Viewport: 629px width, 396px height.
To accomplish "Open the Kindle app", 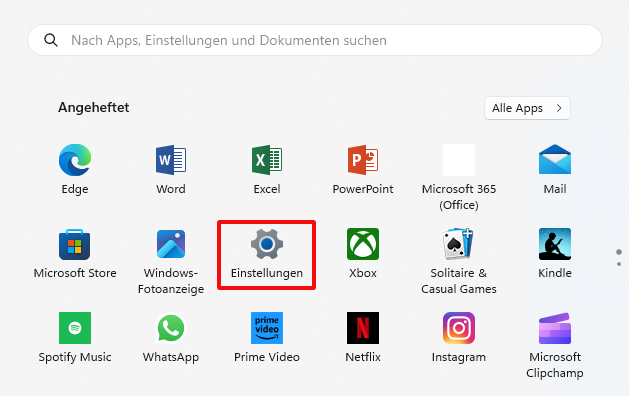I will click(555, 244).
